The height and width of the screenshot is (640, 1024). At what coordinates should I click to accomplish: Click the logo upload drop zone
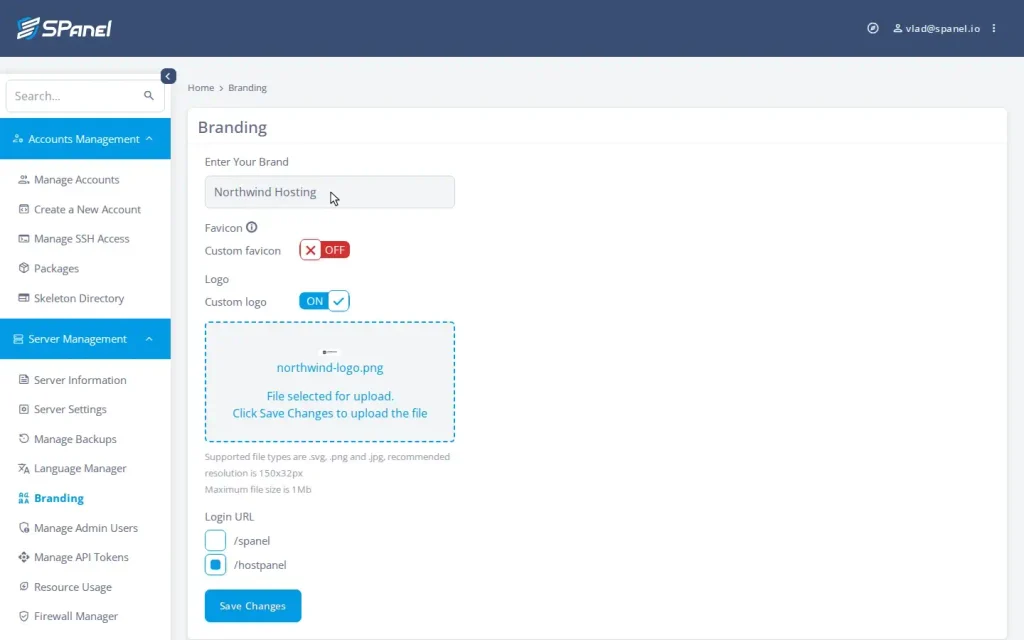330,382
